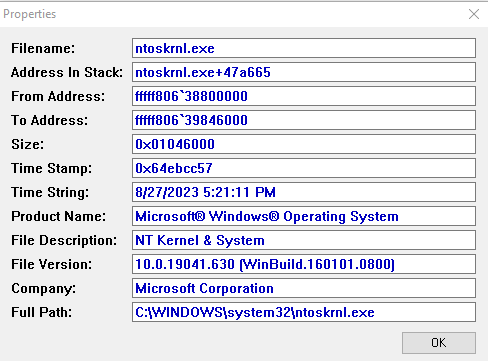
Task: Select the Address In Stack value field
Action: point(304,72)
